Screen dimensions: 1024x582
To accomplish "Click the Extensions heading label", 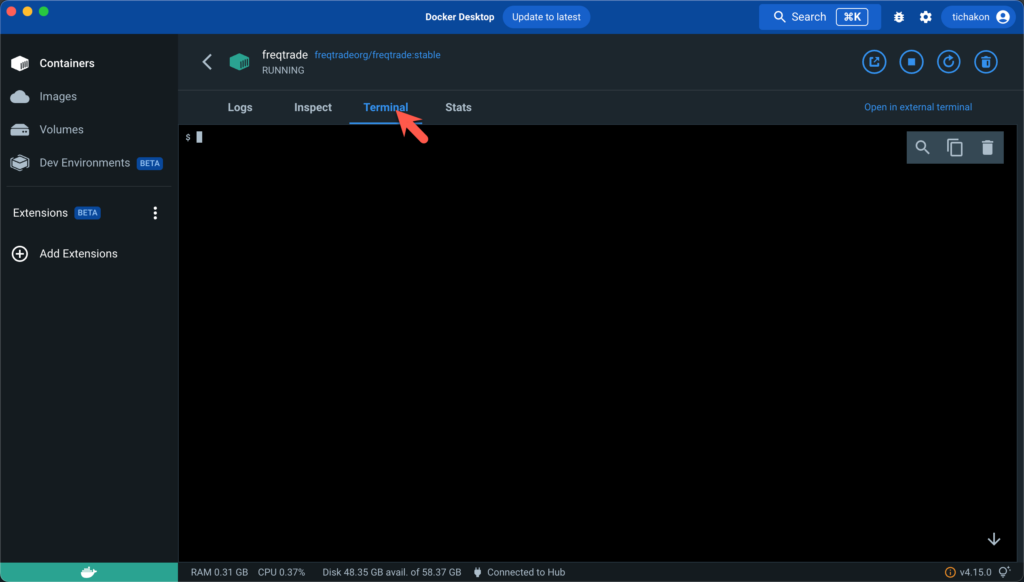I will point(40,213).
